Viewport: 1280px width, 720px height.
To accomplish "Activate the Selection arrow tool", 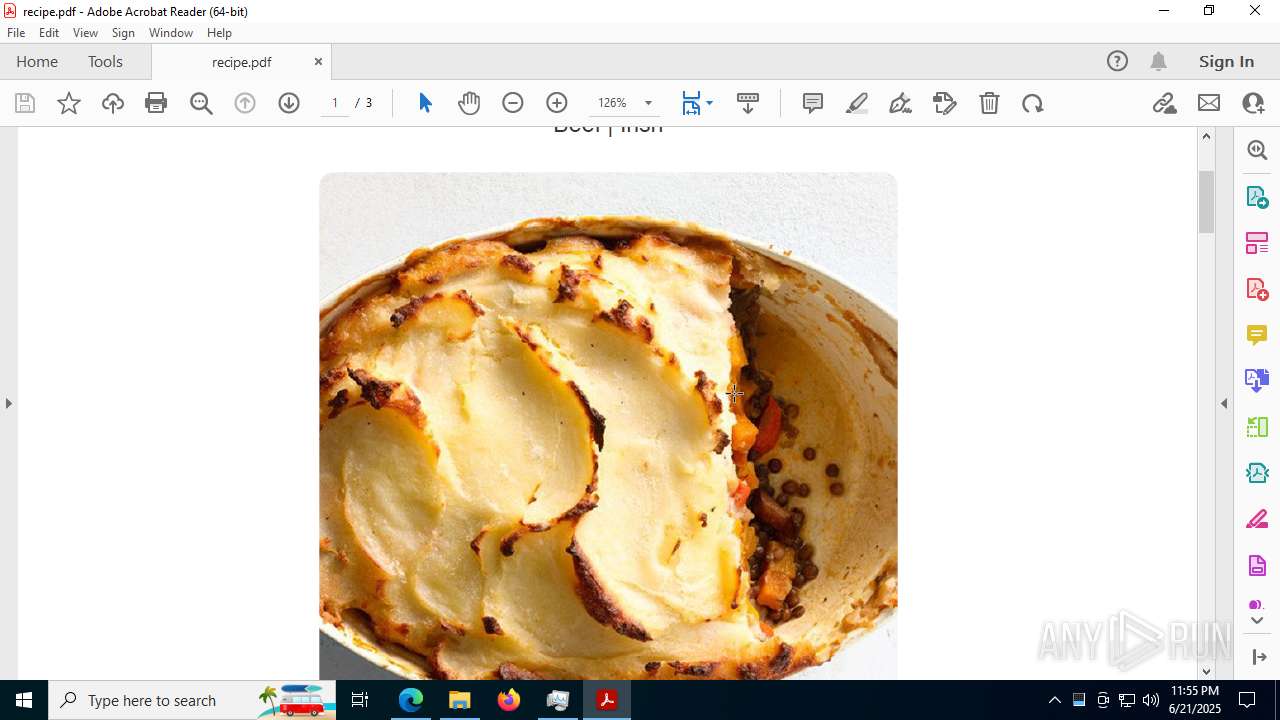I will 425,103.
